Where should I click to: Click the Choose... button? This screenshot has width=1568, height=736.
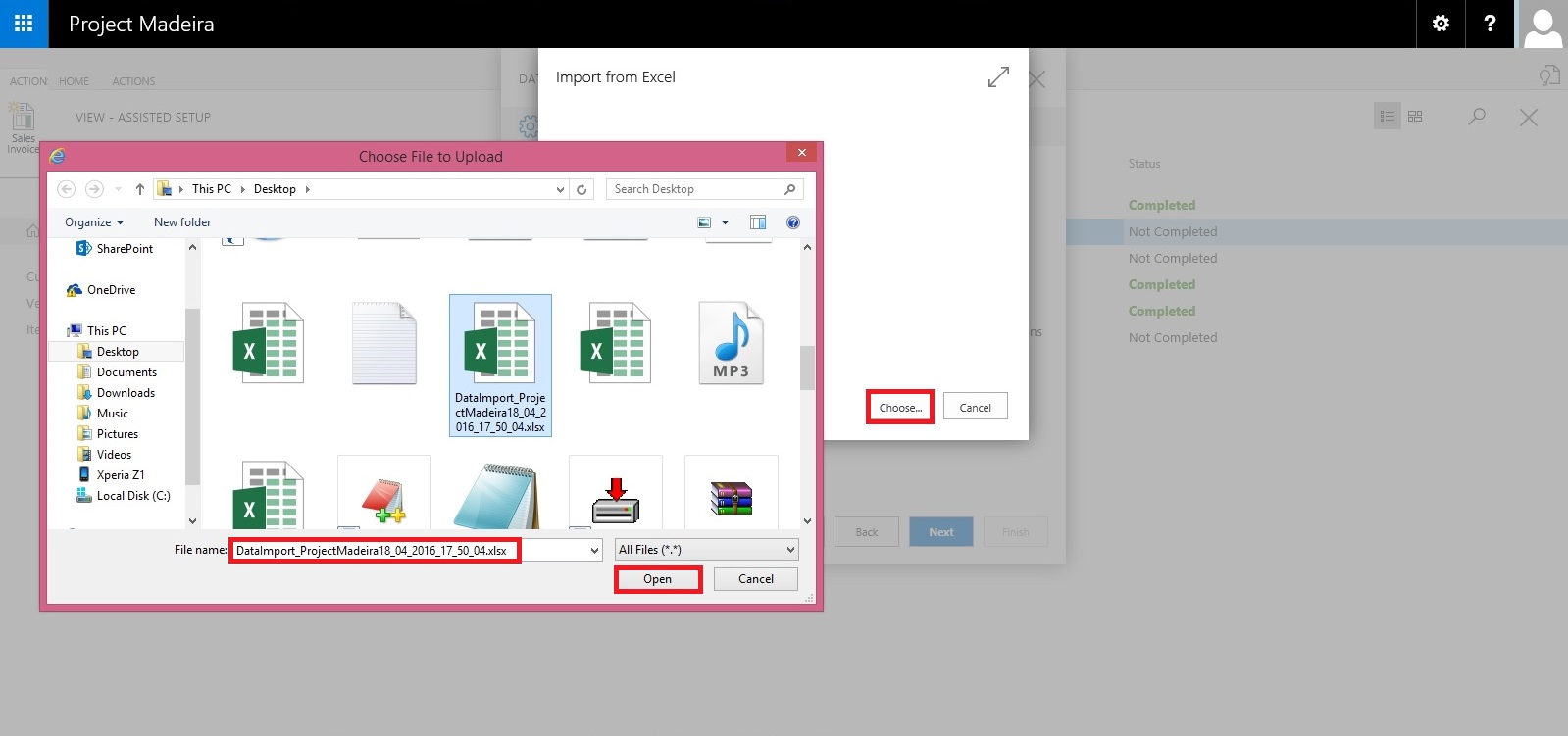(900, 408)
